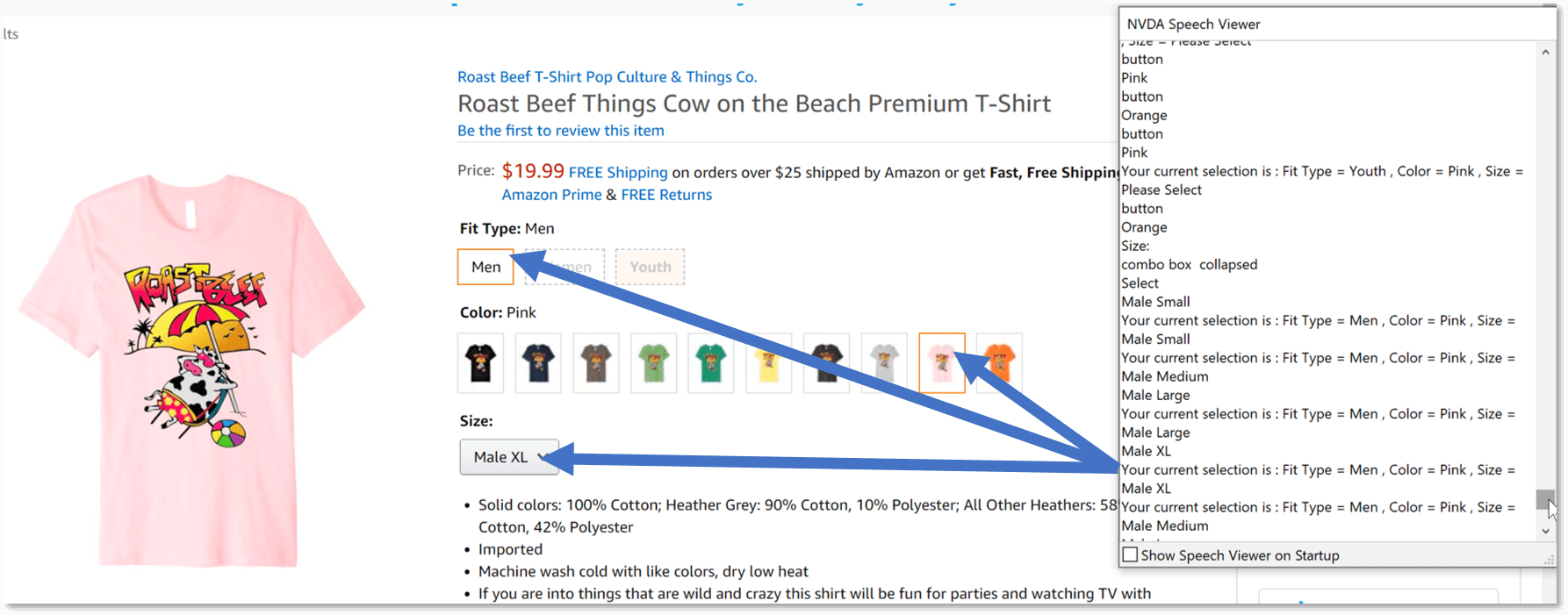Click the Speech Viewer scroll up arrow
Viewport: 1568px width, 615px height.
(1545, 53)
